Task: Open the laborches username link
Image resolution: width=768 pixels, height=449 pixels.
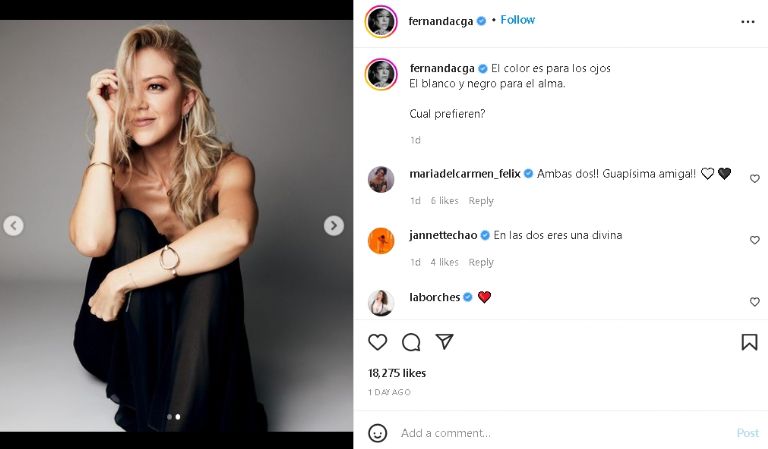Action: coord(434,297)
